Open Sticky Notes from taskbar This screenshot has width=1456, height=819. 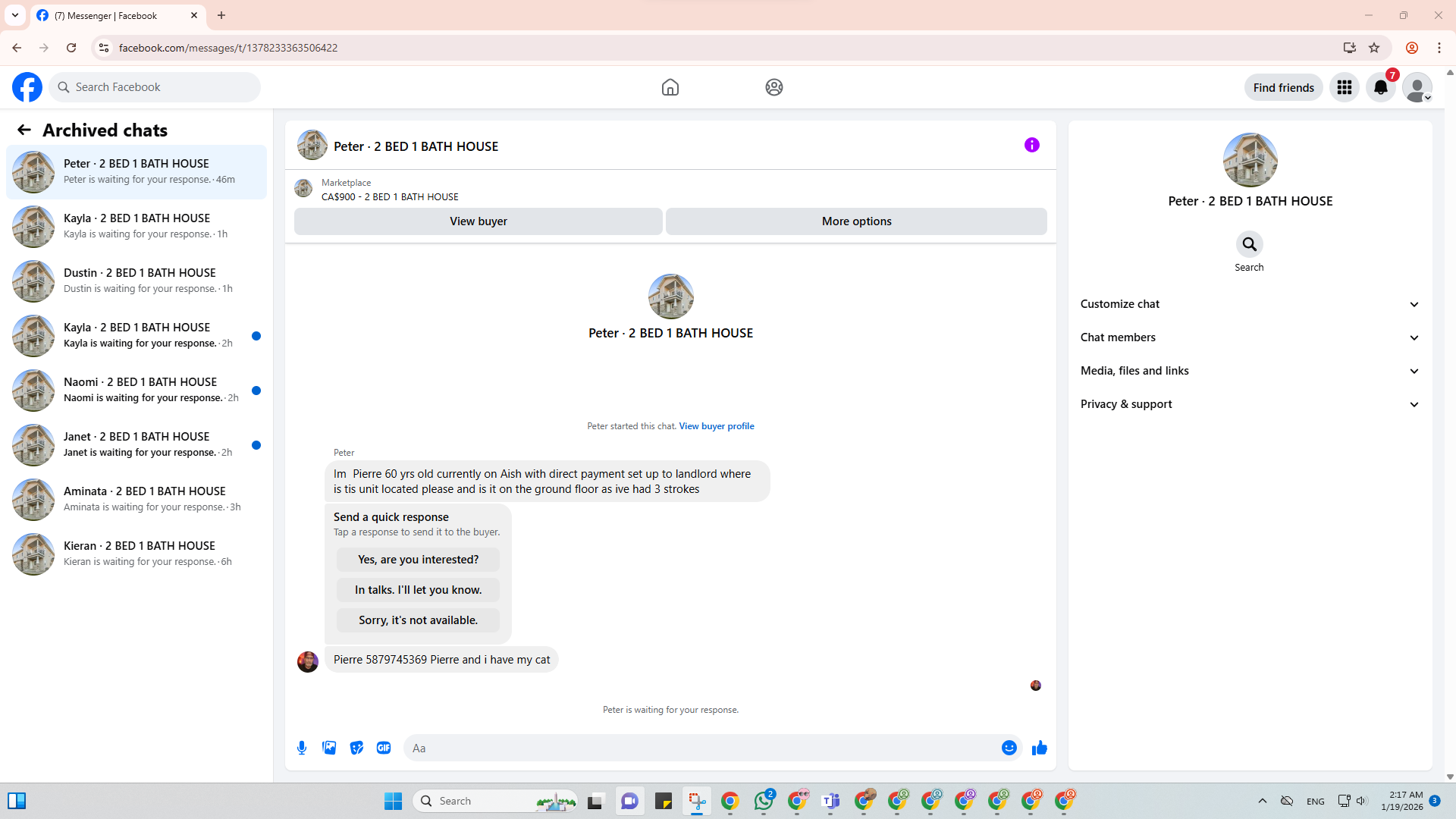(664, 801)
